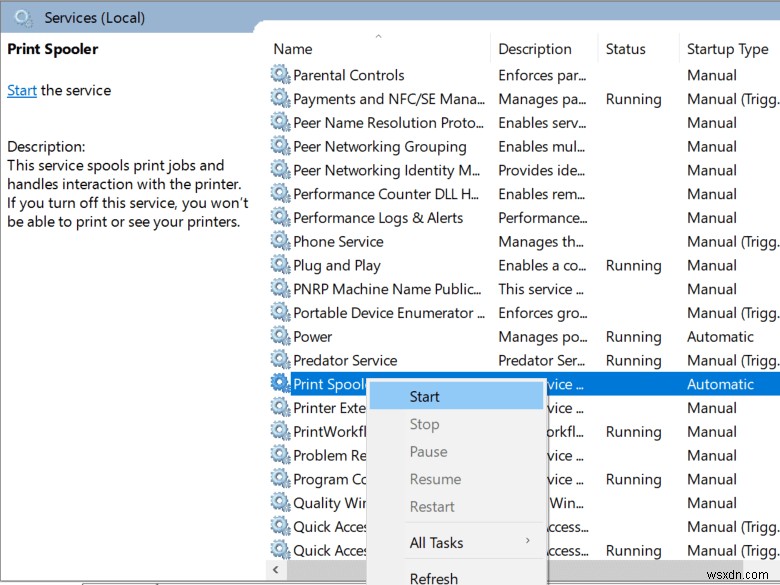
Task: Click the Predator Service gear icon
Action: (x=281, y=360)
